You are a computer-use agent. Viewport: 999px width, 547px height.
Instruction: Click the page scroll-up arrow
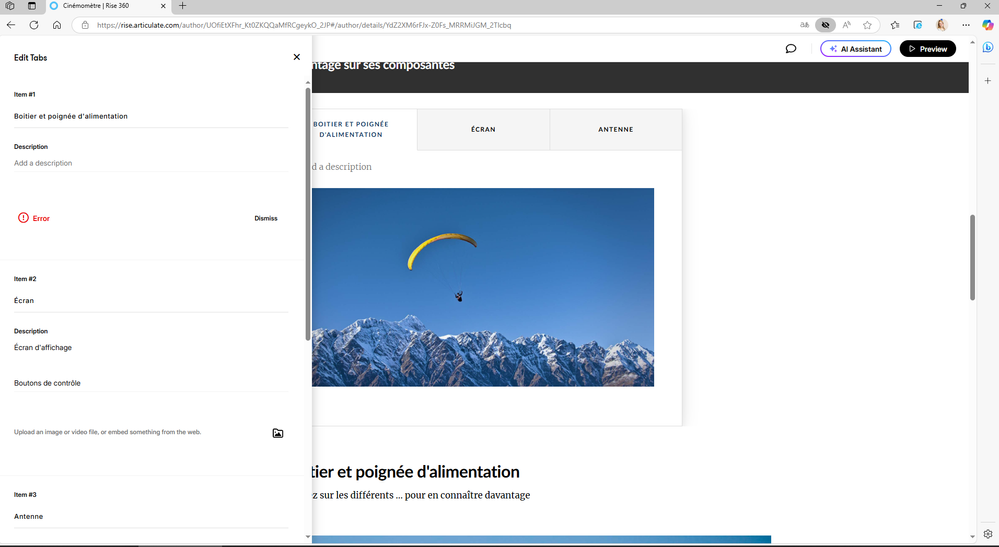[972, 42]
